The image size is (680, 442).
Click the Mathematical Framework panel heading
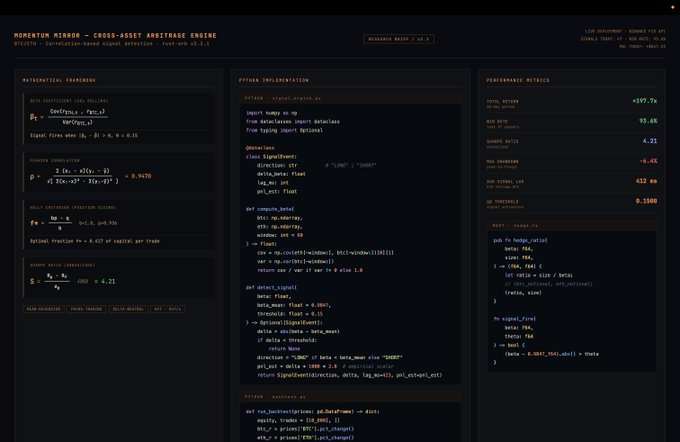click(59, 80)
